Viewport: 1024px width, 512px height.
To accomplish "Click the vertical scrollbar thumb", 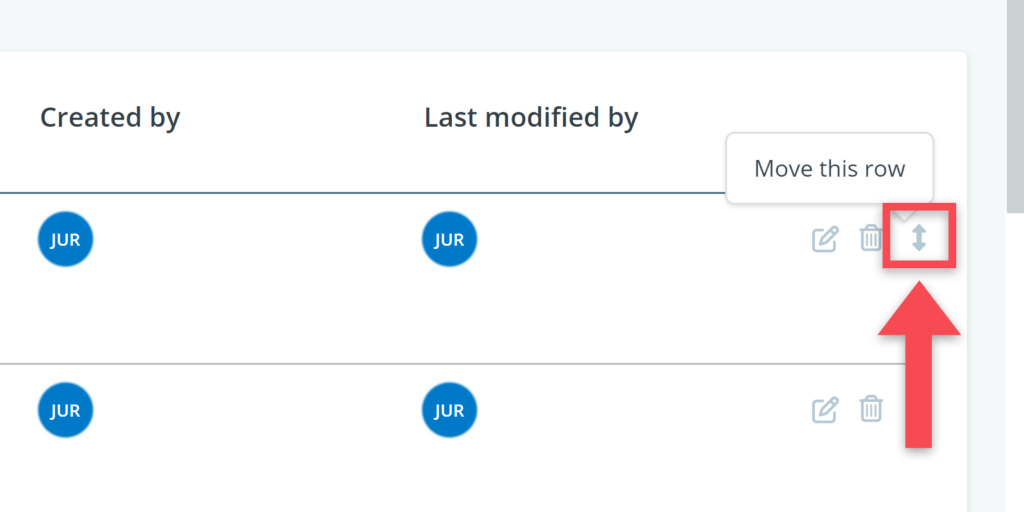I will (1015, 100).
